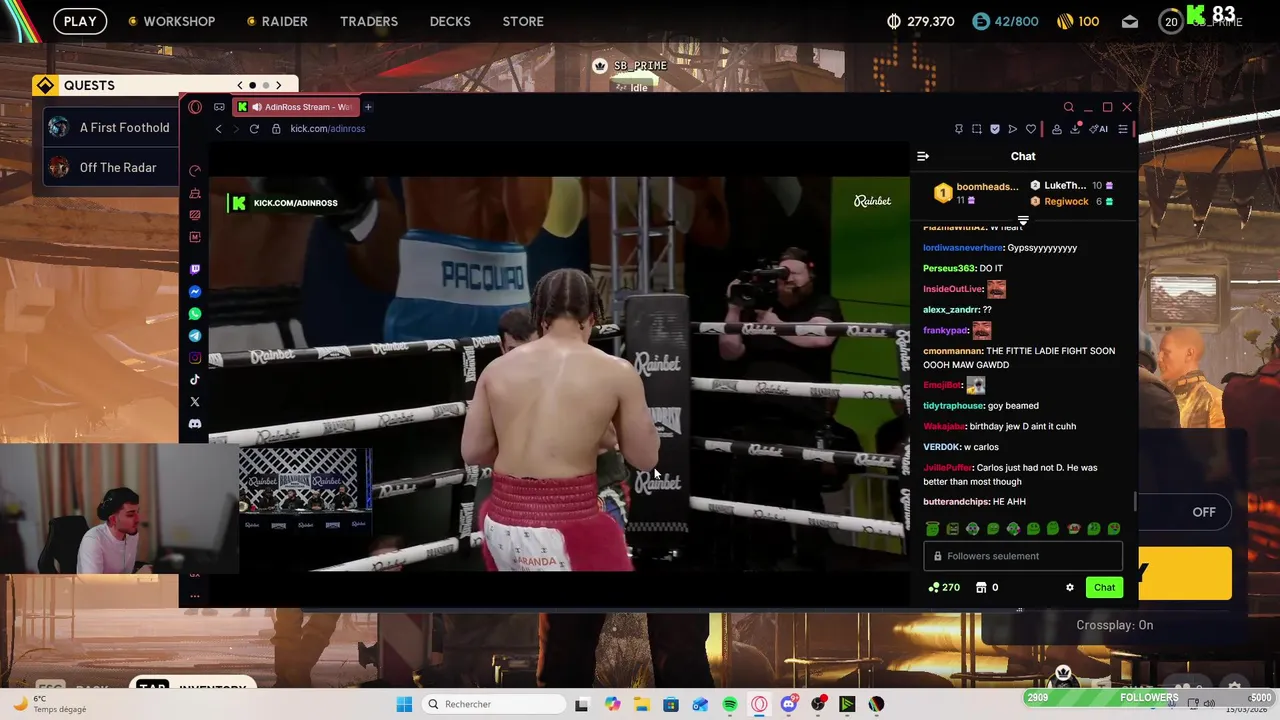The image size is (1280, 720).
Task: Open Discord in the Opera sidebar
Action: 195,424
